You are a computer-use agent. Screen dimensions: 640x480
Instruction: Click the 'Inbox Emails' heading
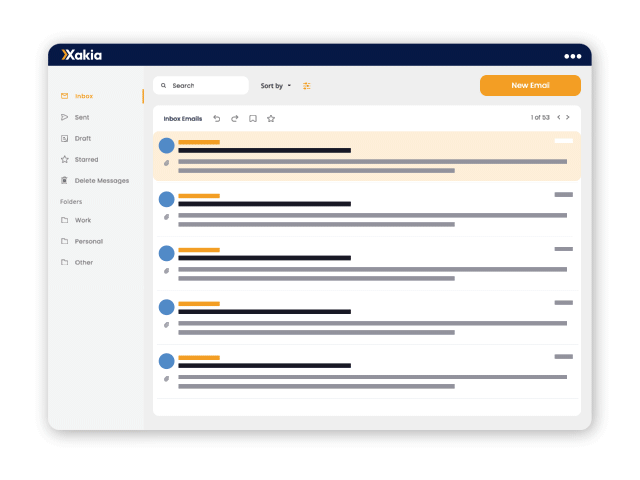tap(183, 119)
